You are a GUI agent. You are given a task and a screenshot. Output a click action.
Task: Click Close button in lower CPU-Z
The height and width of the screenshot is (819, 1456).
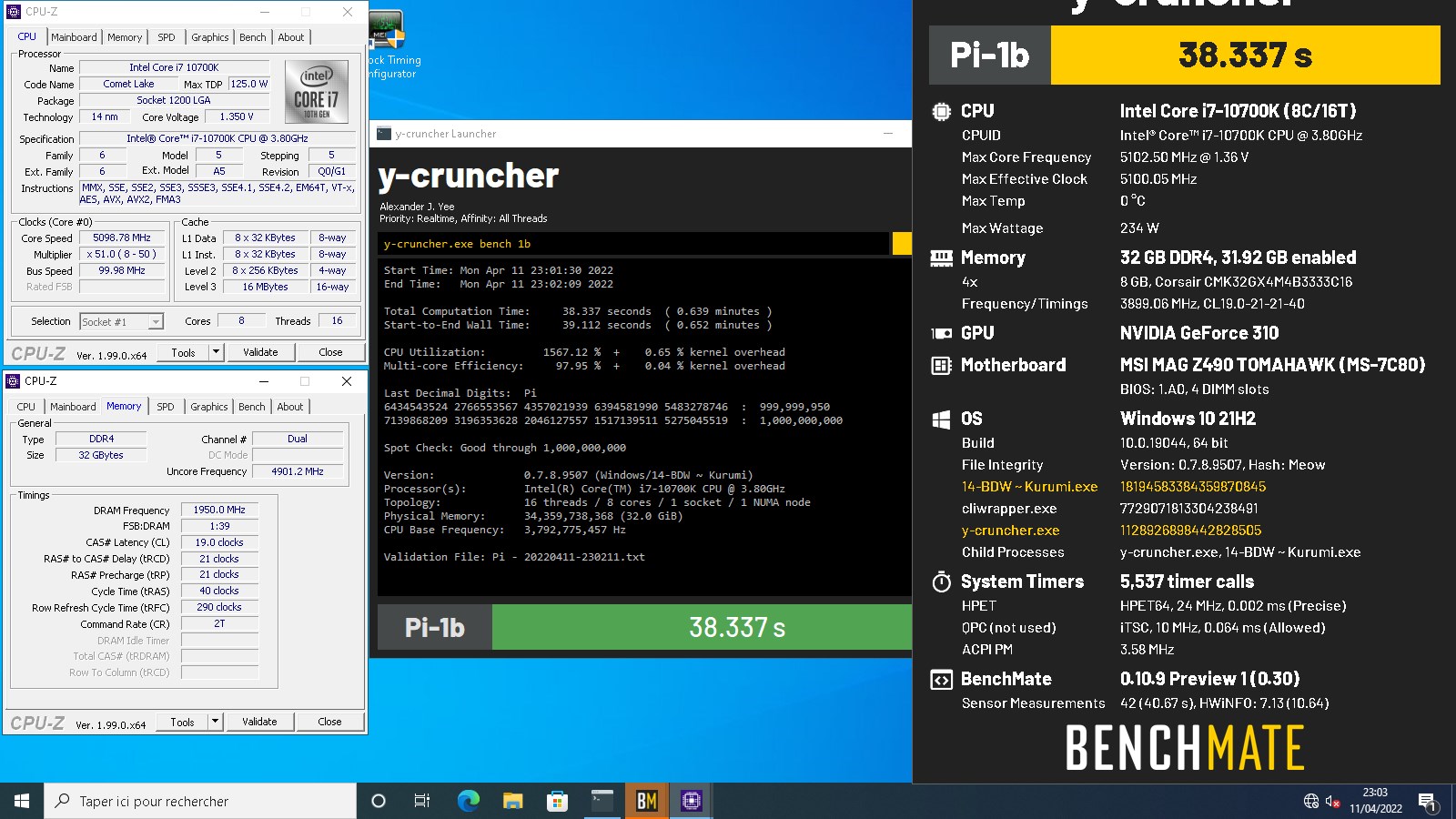click(x=329, y=722)
